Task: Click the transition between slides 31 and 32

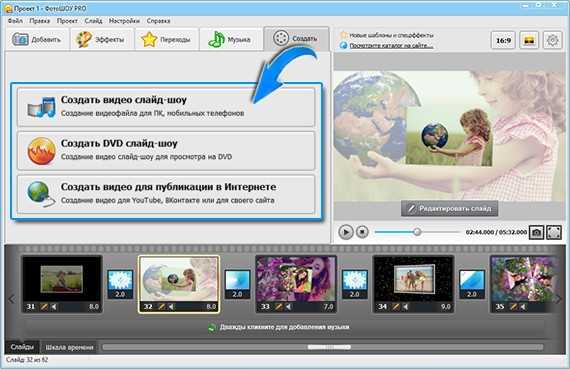Action: (120, 284)
